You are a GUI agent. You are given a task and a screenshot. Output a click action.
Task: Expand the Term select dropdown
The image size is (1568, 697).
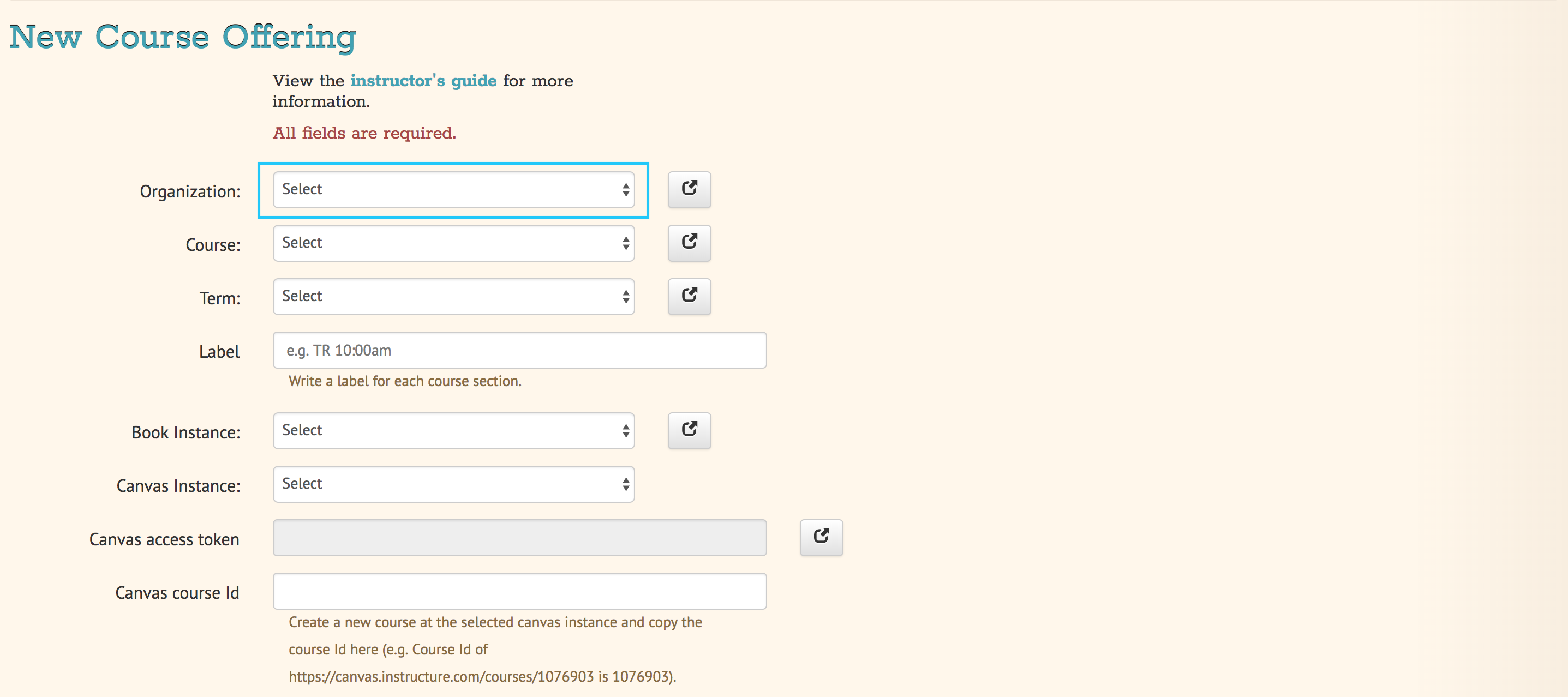point(453,297)
